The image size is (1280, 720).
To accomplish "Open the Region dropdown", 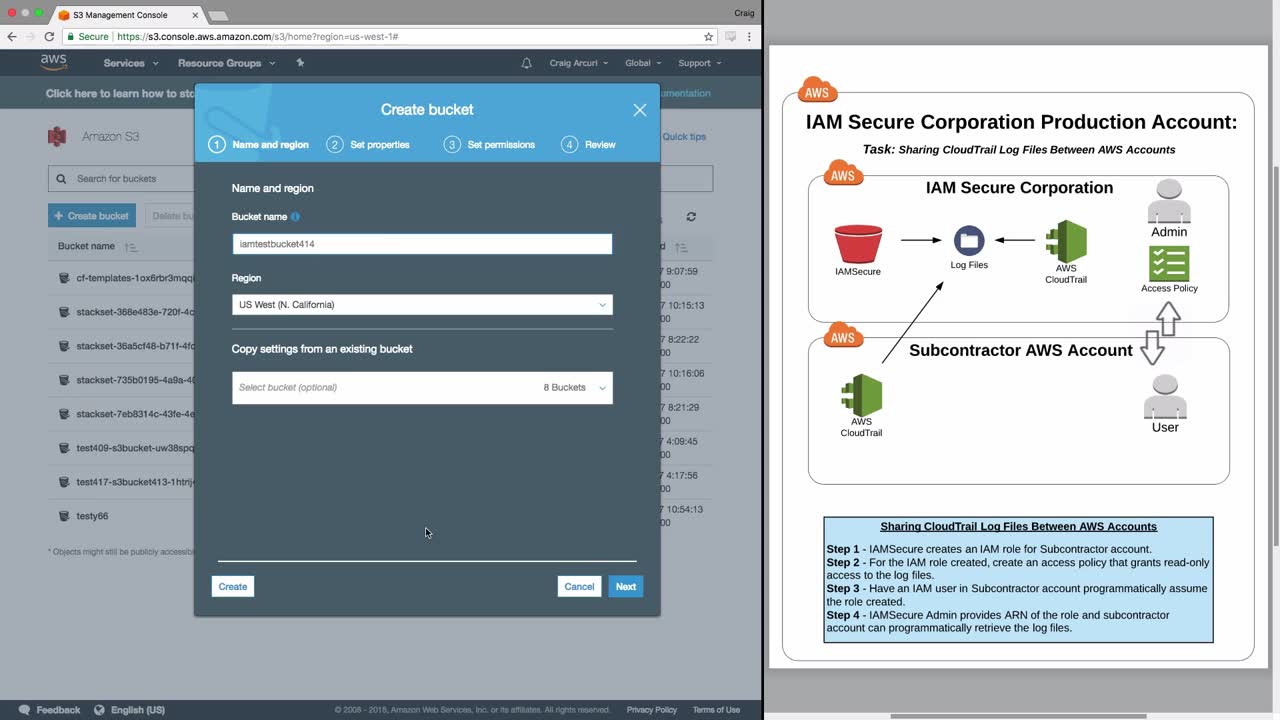I will pyautogui.click(x=422, y=305).
